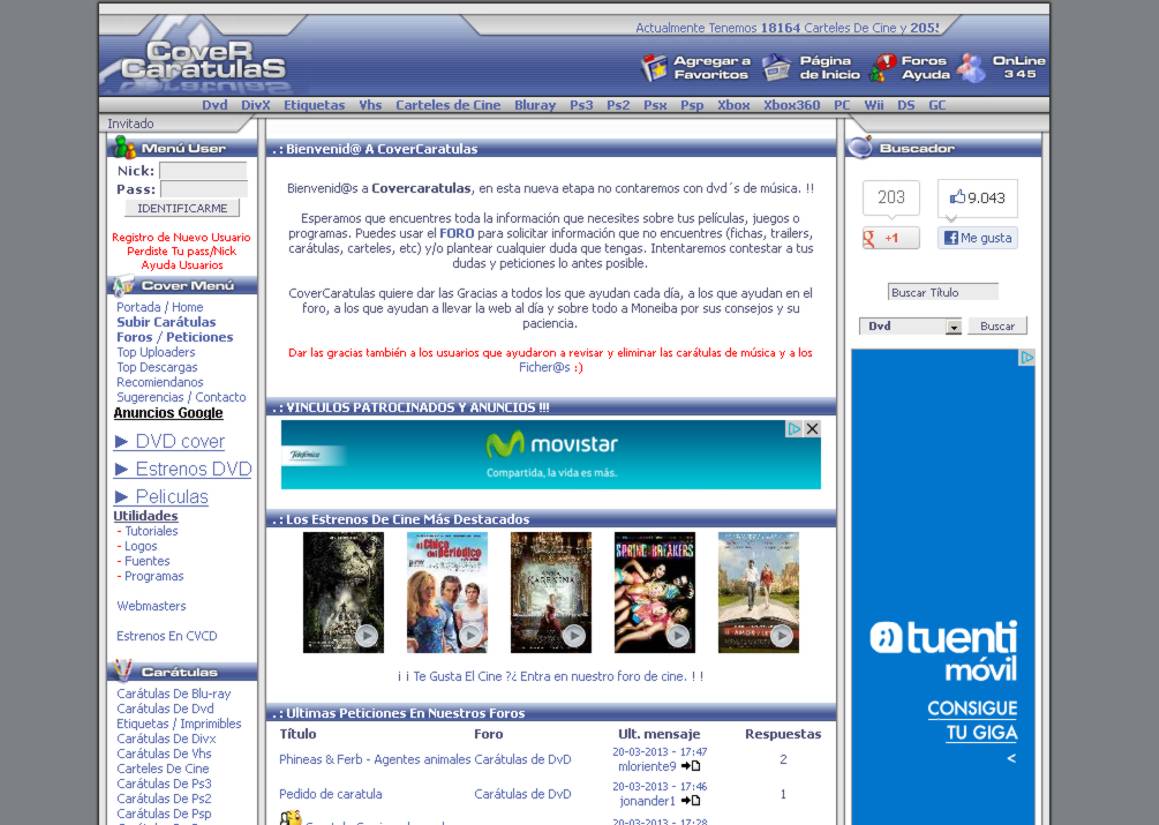Go to last message icon beside jonander1
This screenshot has height=825, width=1159.
(x=691, y=801)
